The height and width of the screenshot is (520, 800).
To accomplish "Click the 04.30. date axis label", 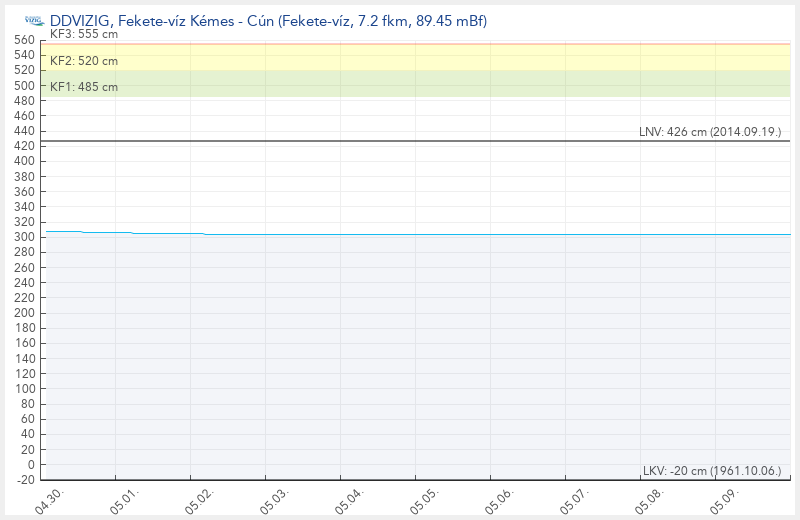I will coord(49,501).
